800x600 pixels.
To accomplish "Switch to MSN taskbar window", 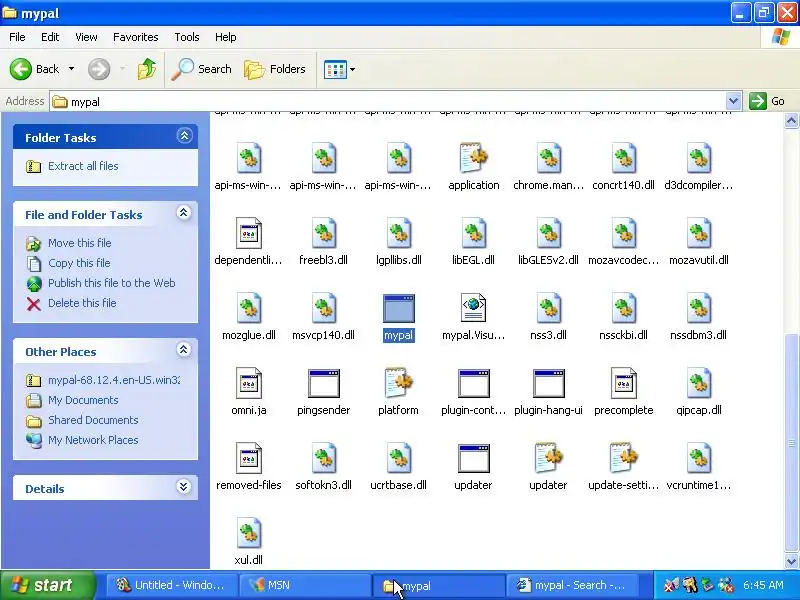I will pyautogui.click(x=305, y=585).
